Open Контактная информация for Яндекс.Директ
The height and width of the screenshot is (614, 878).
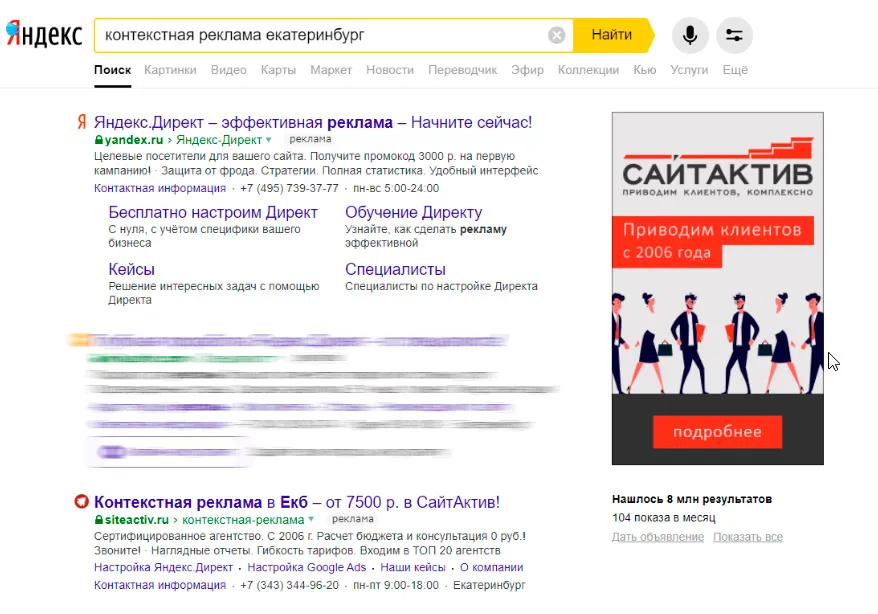coord(160,188)
